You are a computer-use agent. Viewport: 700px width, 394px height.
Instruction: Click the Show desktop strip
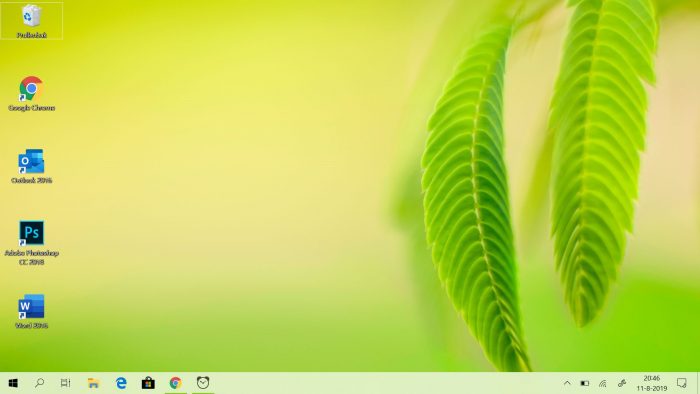coord(698,383)
